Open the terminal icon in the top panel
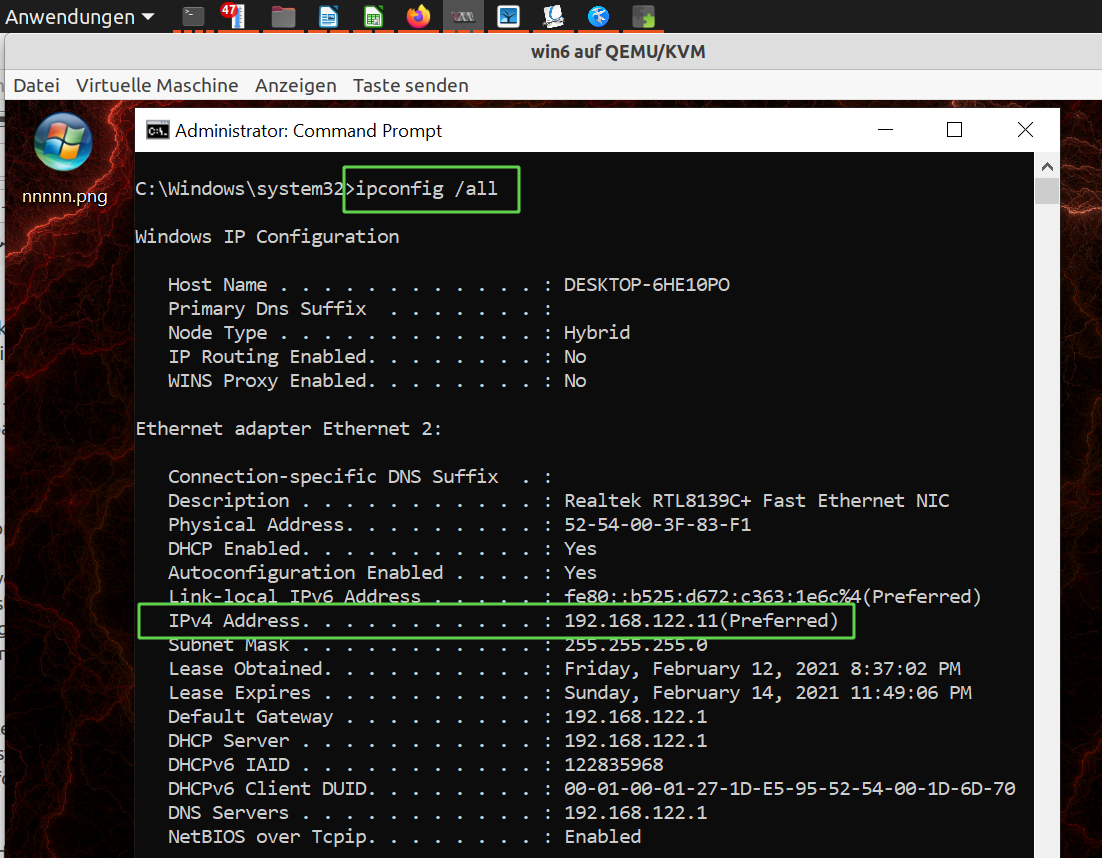 pos(193,16)
